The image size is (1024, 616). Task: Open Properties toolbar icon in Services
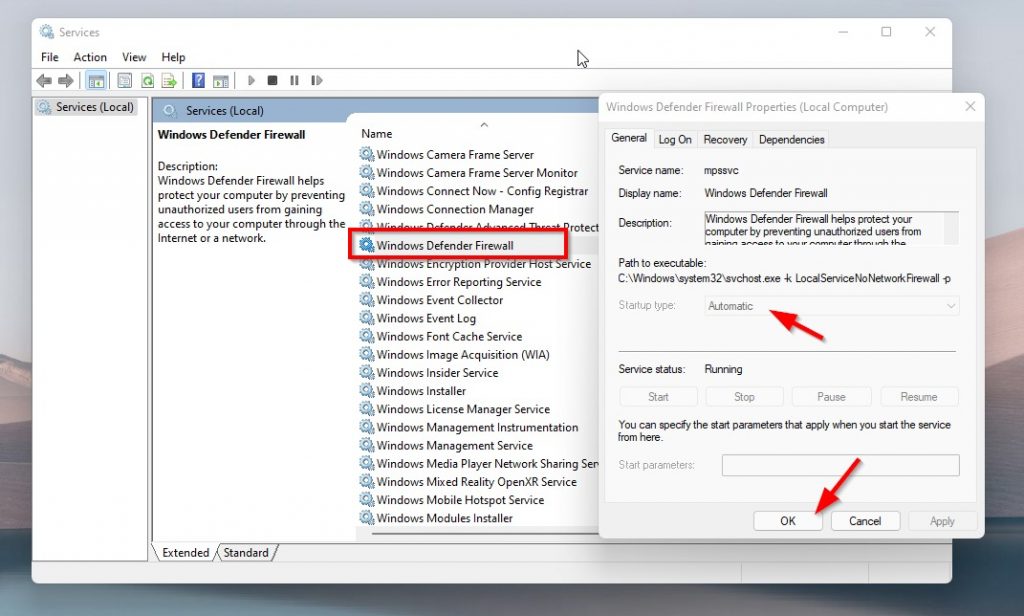tap(124, 80)
